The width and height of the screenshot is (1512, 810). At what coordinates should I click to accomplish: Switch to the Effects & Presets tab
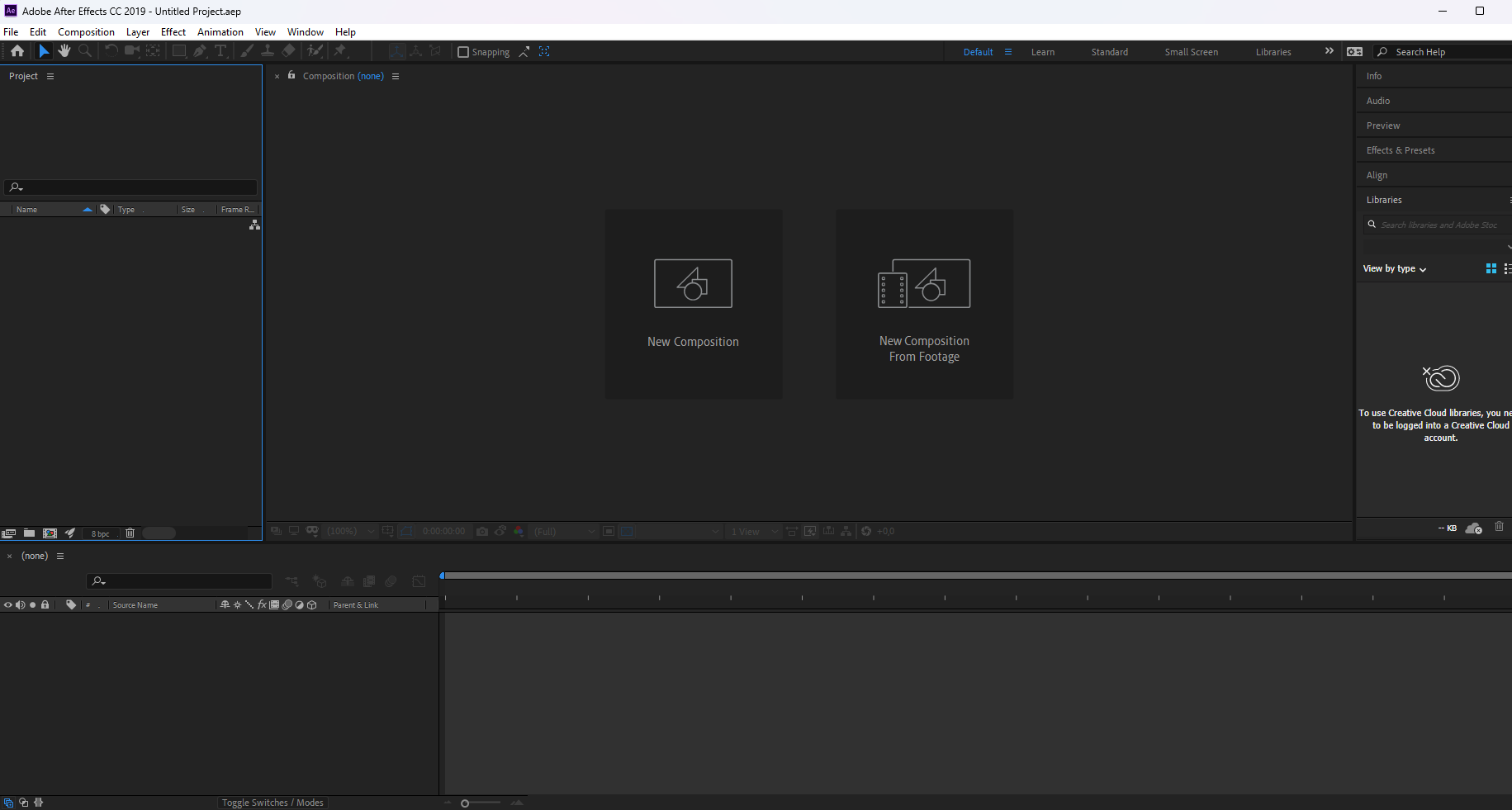[1400, 149]
